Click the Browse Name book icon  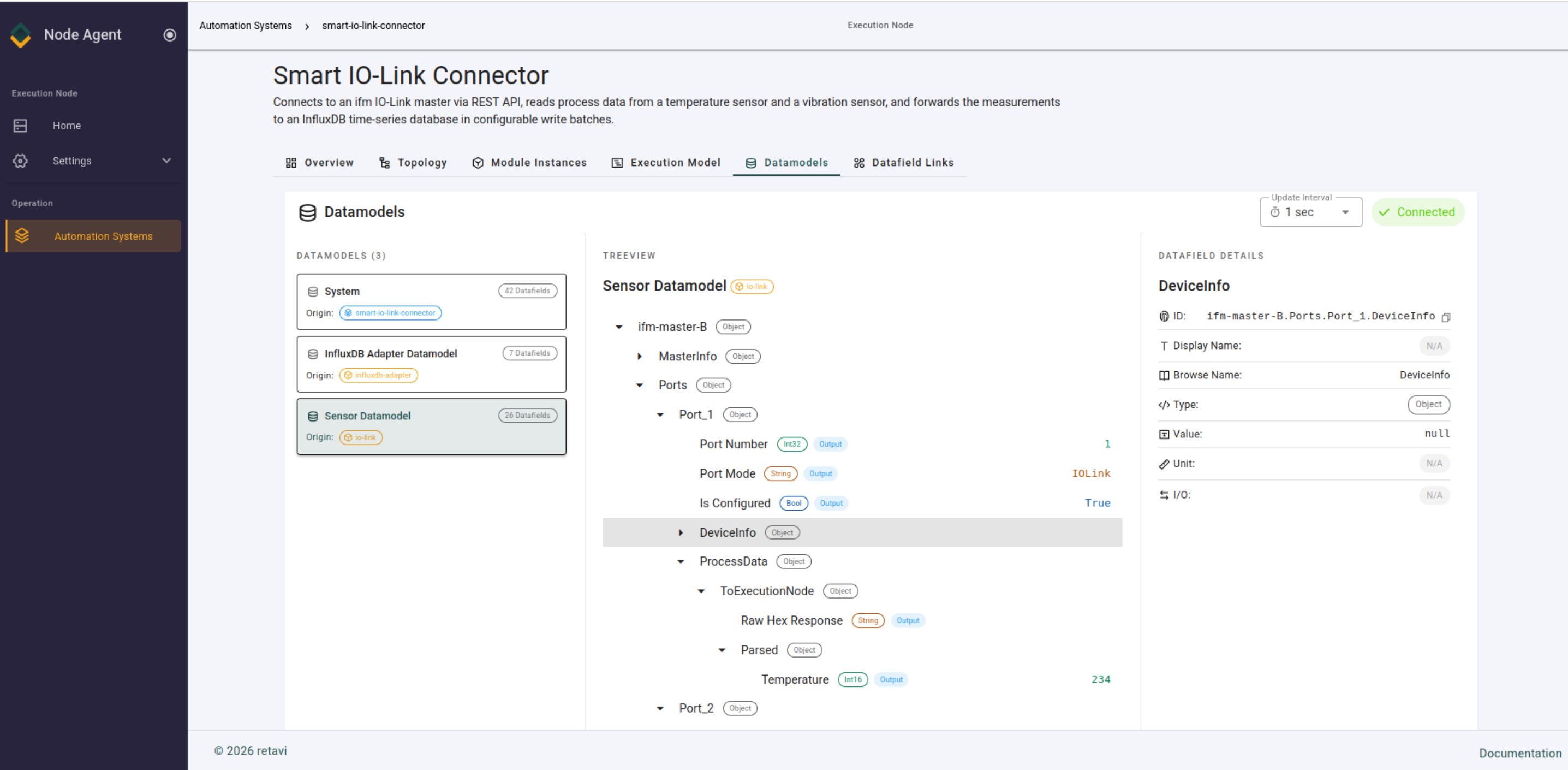[x=1164, y=376]
